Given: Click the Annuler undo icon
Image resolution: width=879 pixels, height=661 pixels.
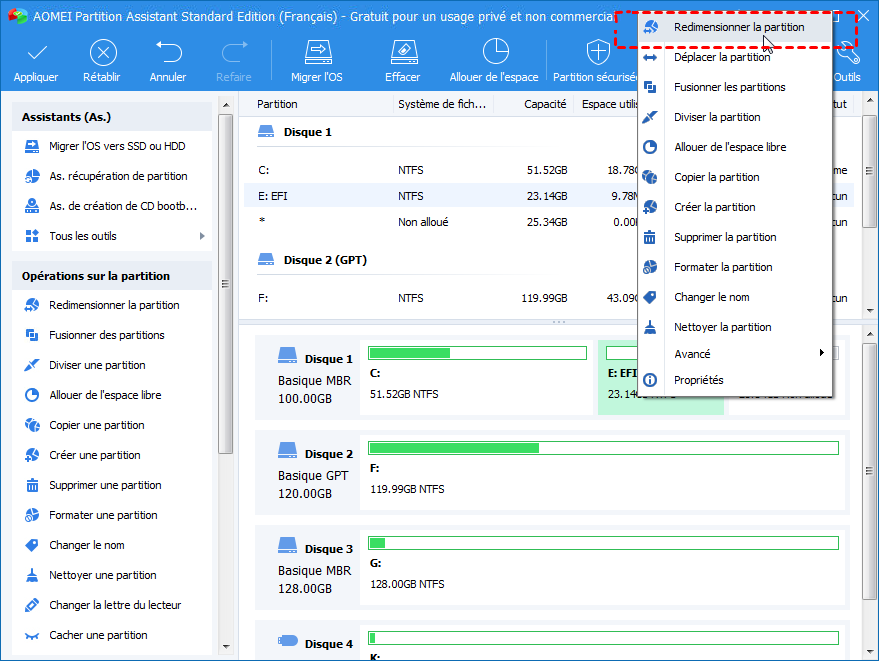Looking at the screenshot, I should click(168, 52).
